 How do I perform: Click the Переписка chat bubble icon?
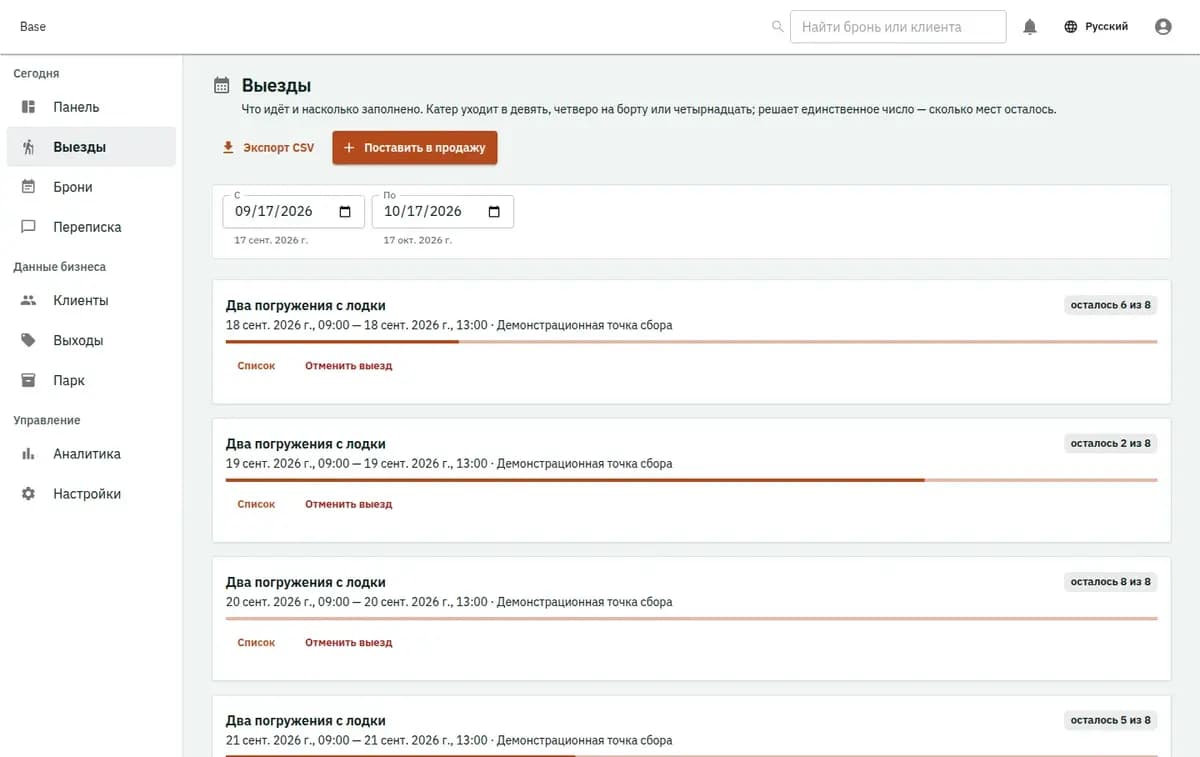tap(29, 227)
